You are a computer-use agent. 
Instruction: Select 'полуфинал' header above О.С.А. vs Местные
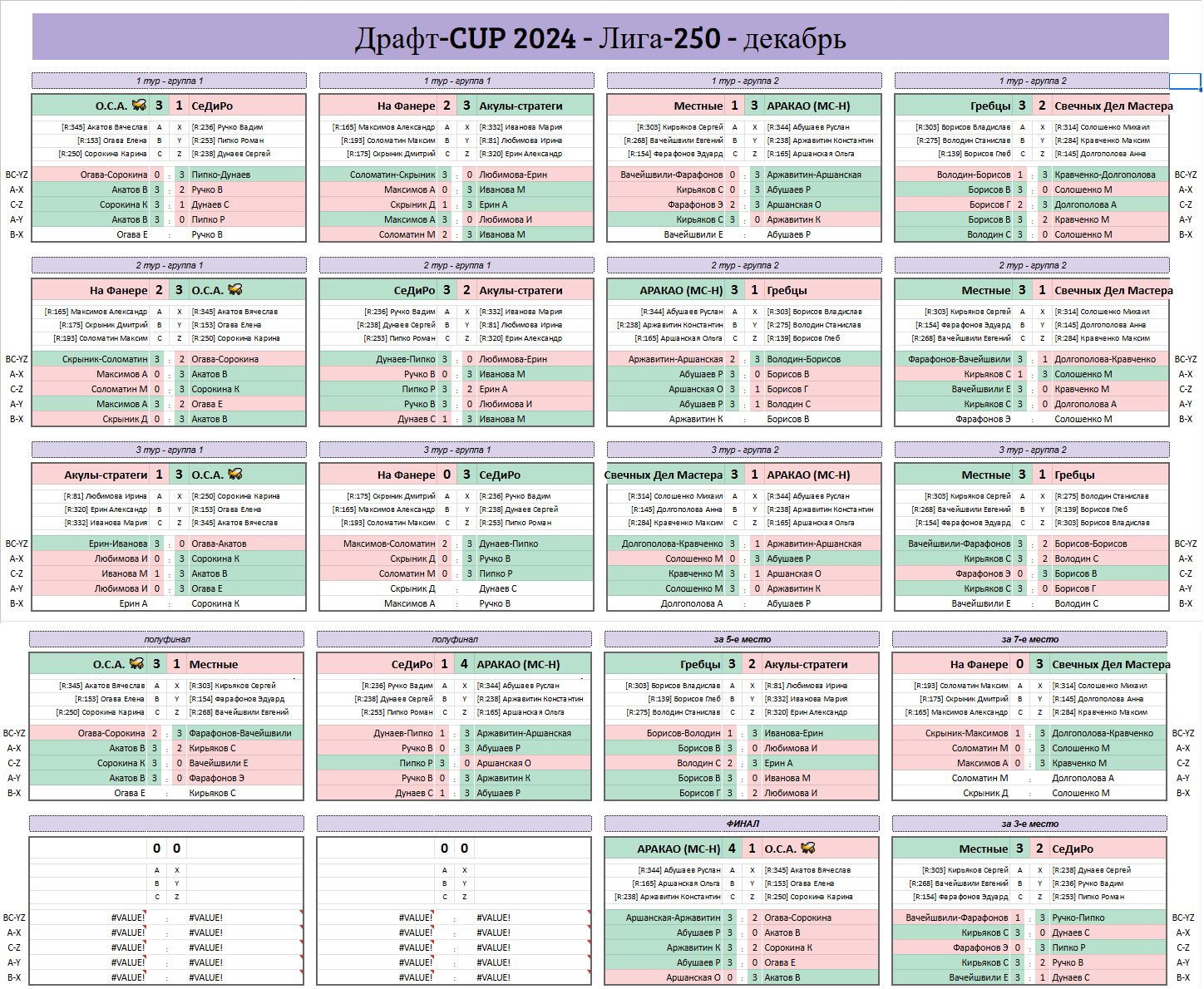pyautogui.click(x=166, y=639)
